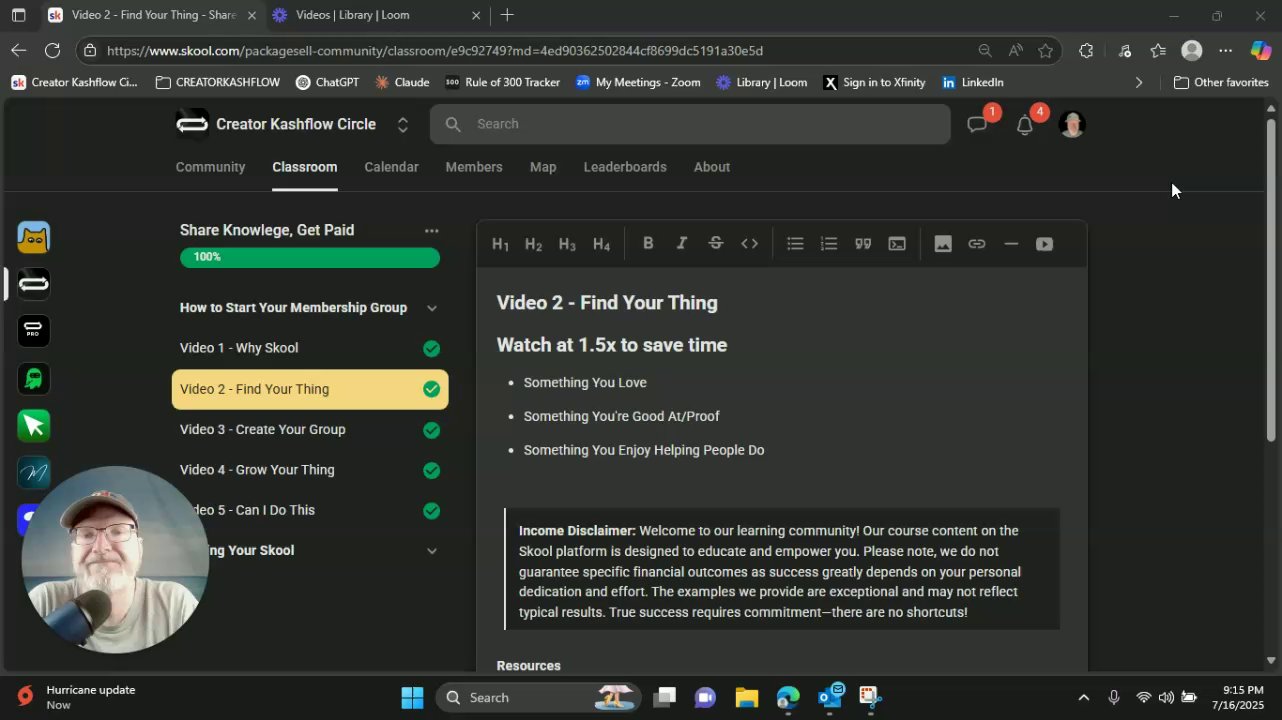Open Creator Kashflow Circle chat messages
This screenshot has height=720, width=1282.
977,123
